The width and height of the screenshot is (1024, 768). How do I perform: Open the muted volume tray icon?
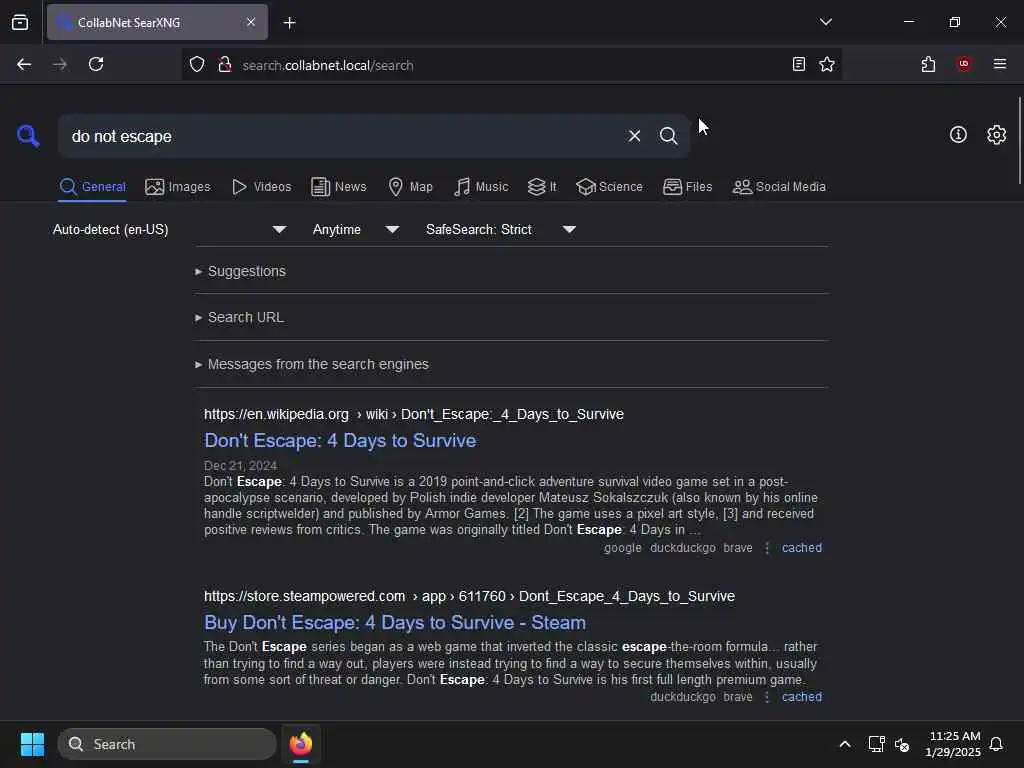[902, 744]
